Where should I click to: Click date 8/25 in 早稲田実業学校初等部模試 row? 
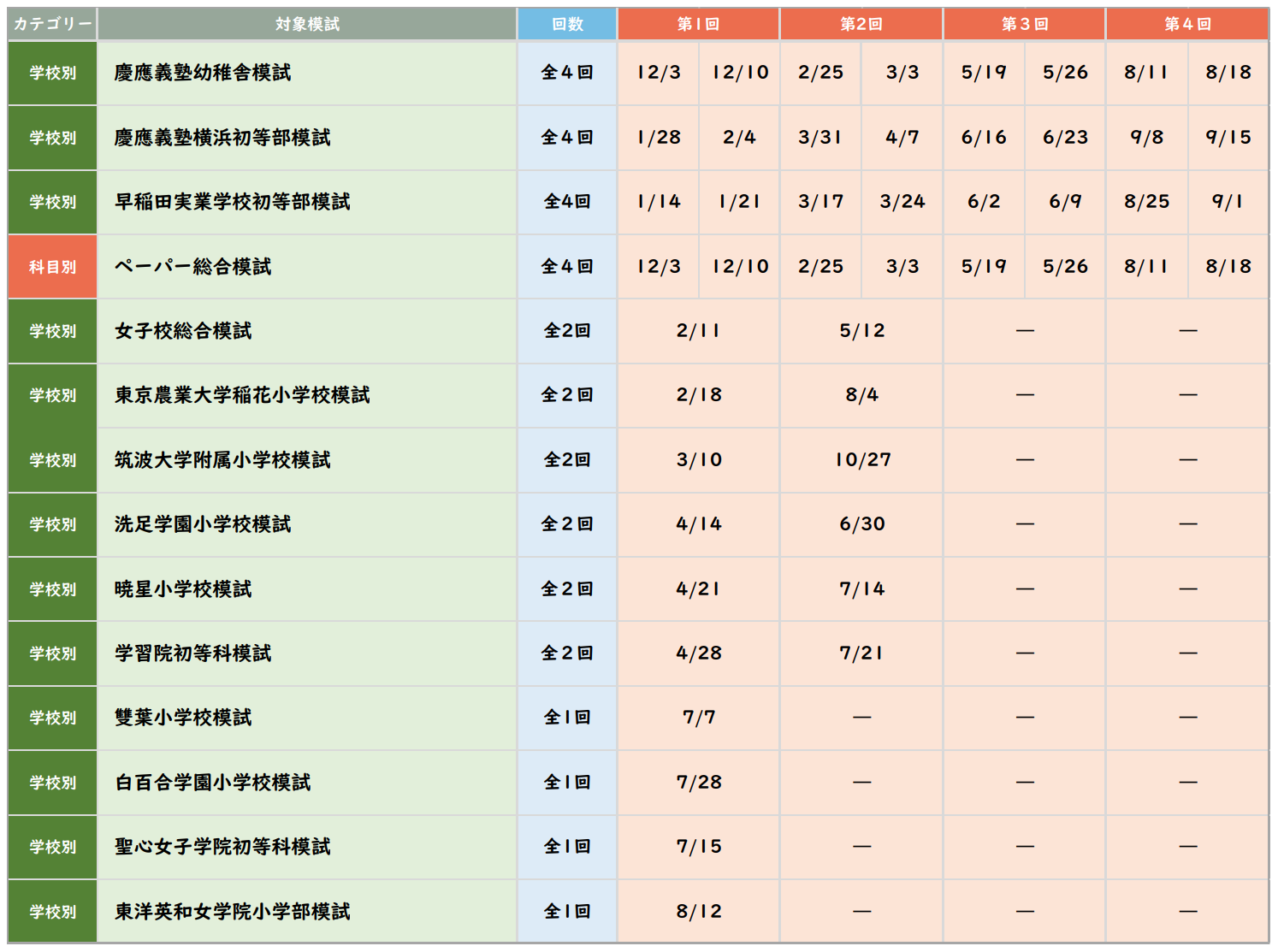coord(1146,202)
